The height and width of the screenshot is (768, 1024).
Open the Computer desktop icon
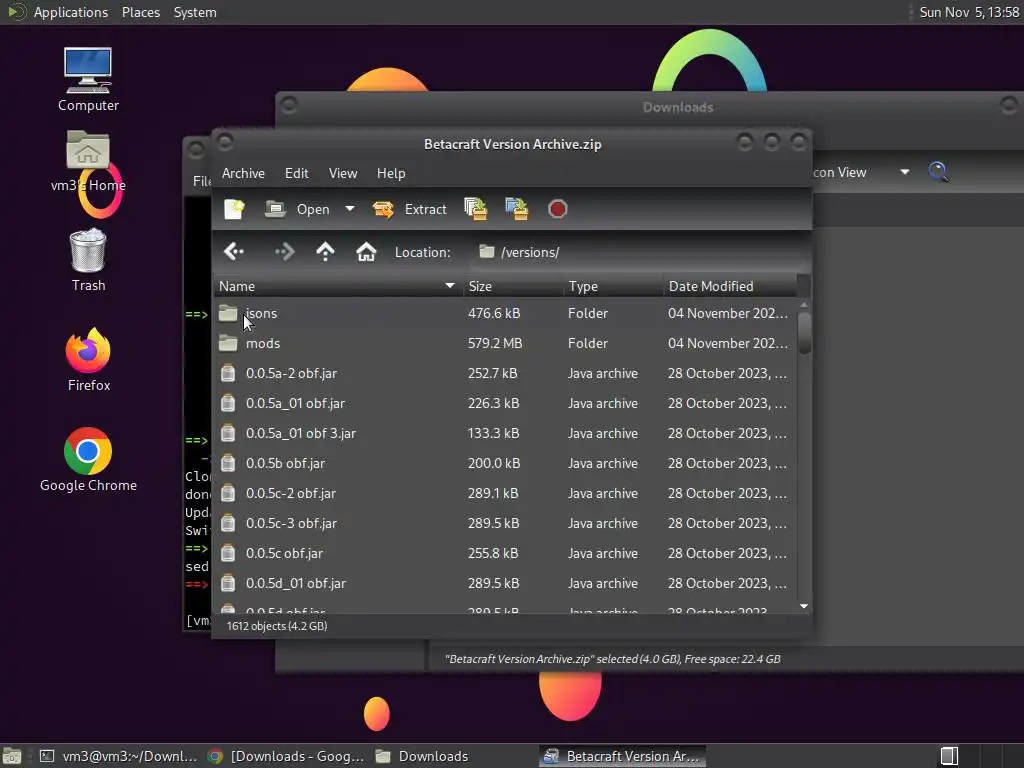click(x=88, y=80)
